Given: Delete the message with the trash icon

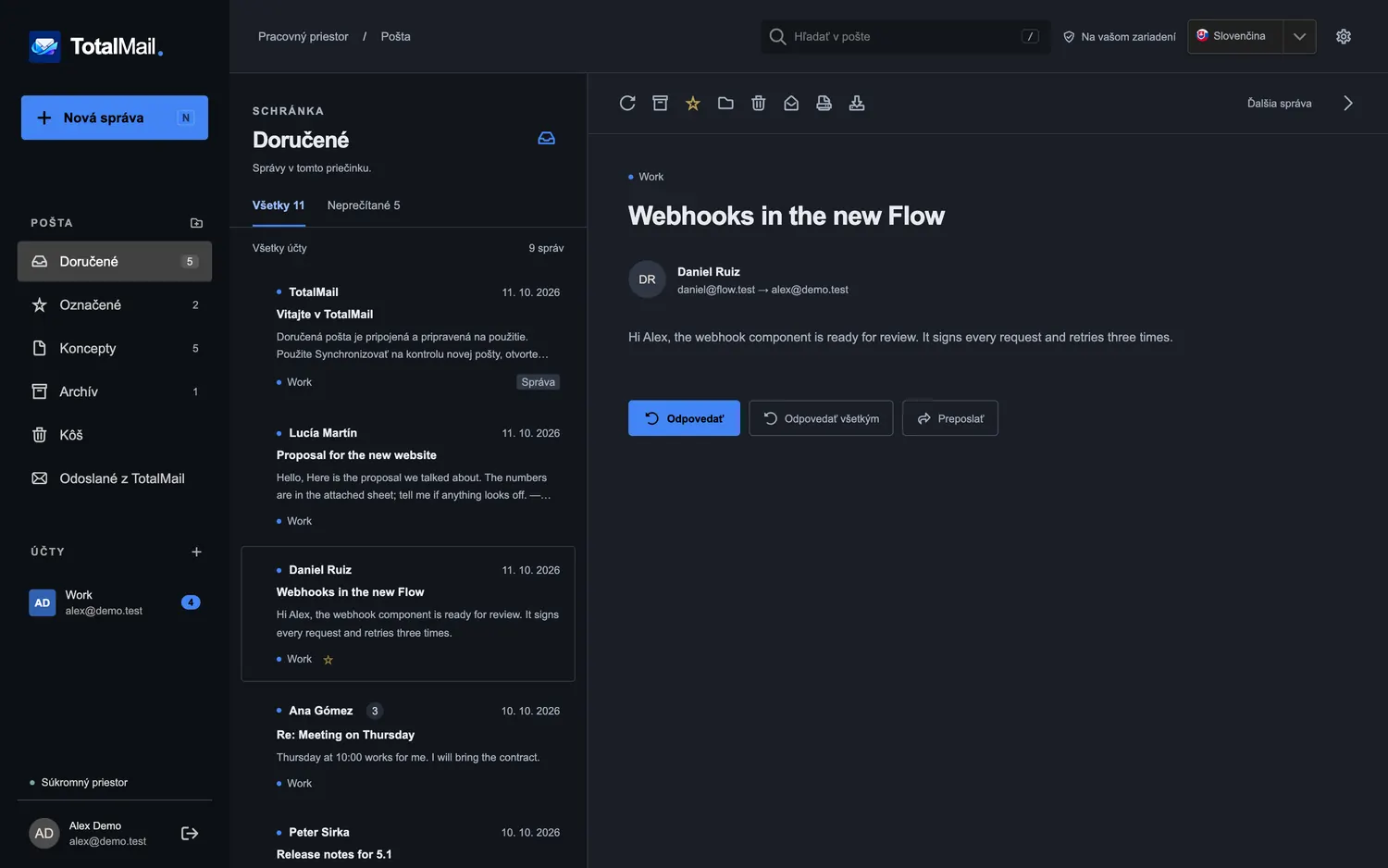Looking at the screenshot, I should [759, 104].
